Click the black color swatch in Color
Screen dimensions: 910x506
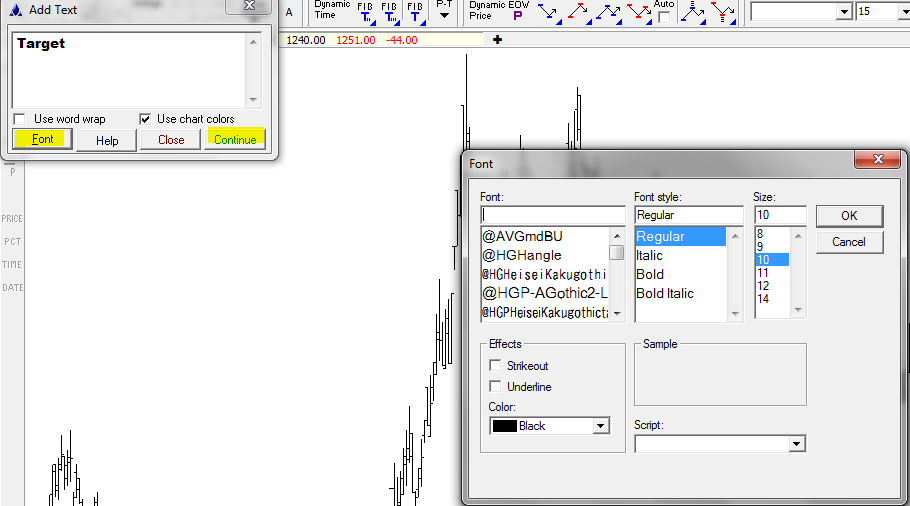point(504,426)
